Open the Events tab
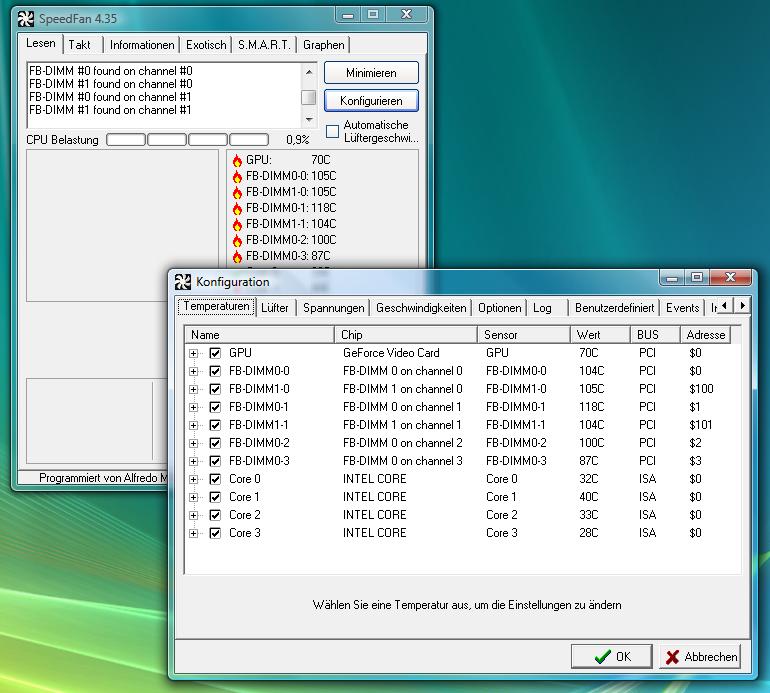Viewport: 770px width, 693px height. [682, 308]
